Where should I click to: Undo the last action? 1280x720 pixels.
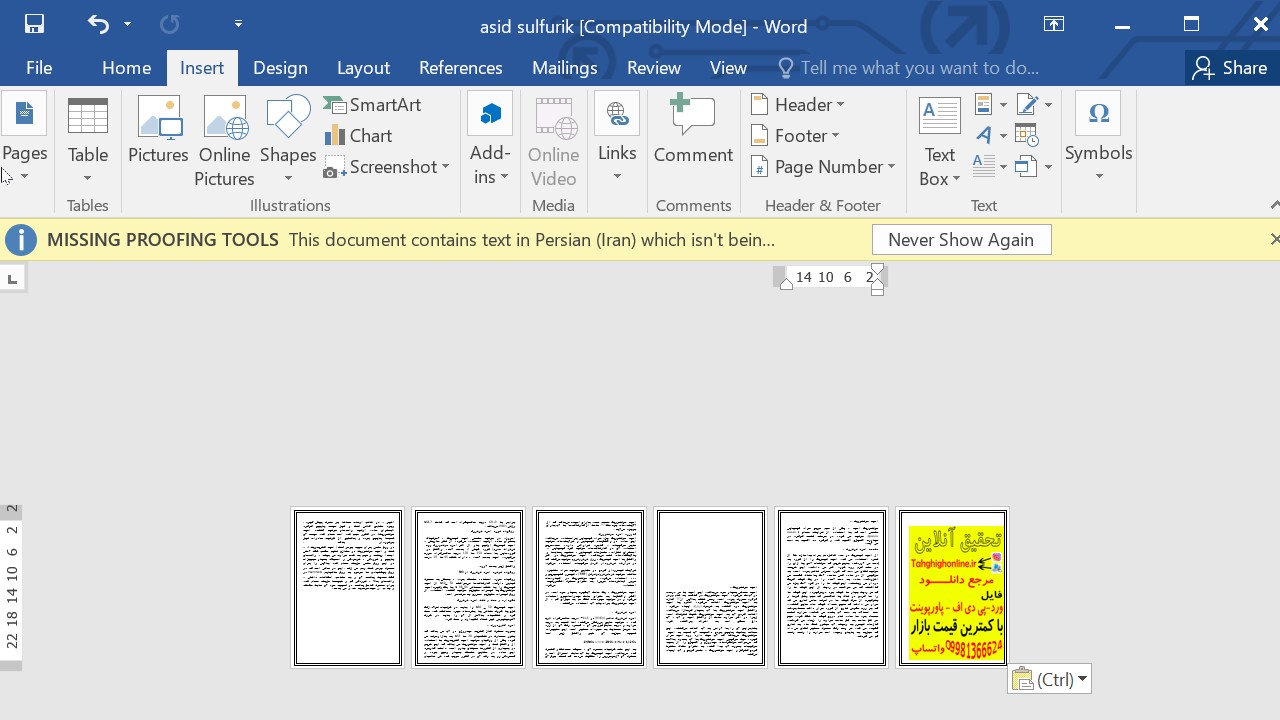click(98, 24)
